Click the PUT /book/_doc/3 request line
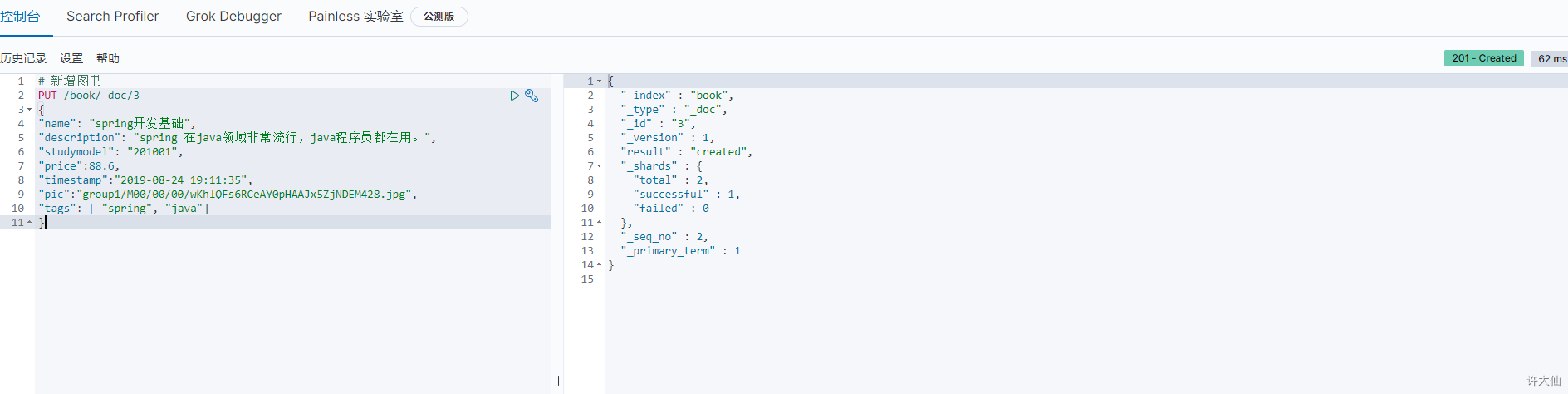The height and width of the screenshot is (394, 1568). 89,96
